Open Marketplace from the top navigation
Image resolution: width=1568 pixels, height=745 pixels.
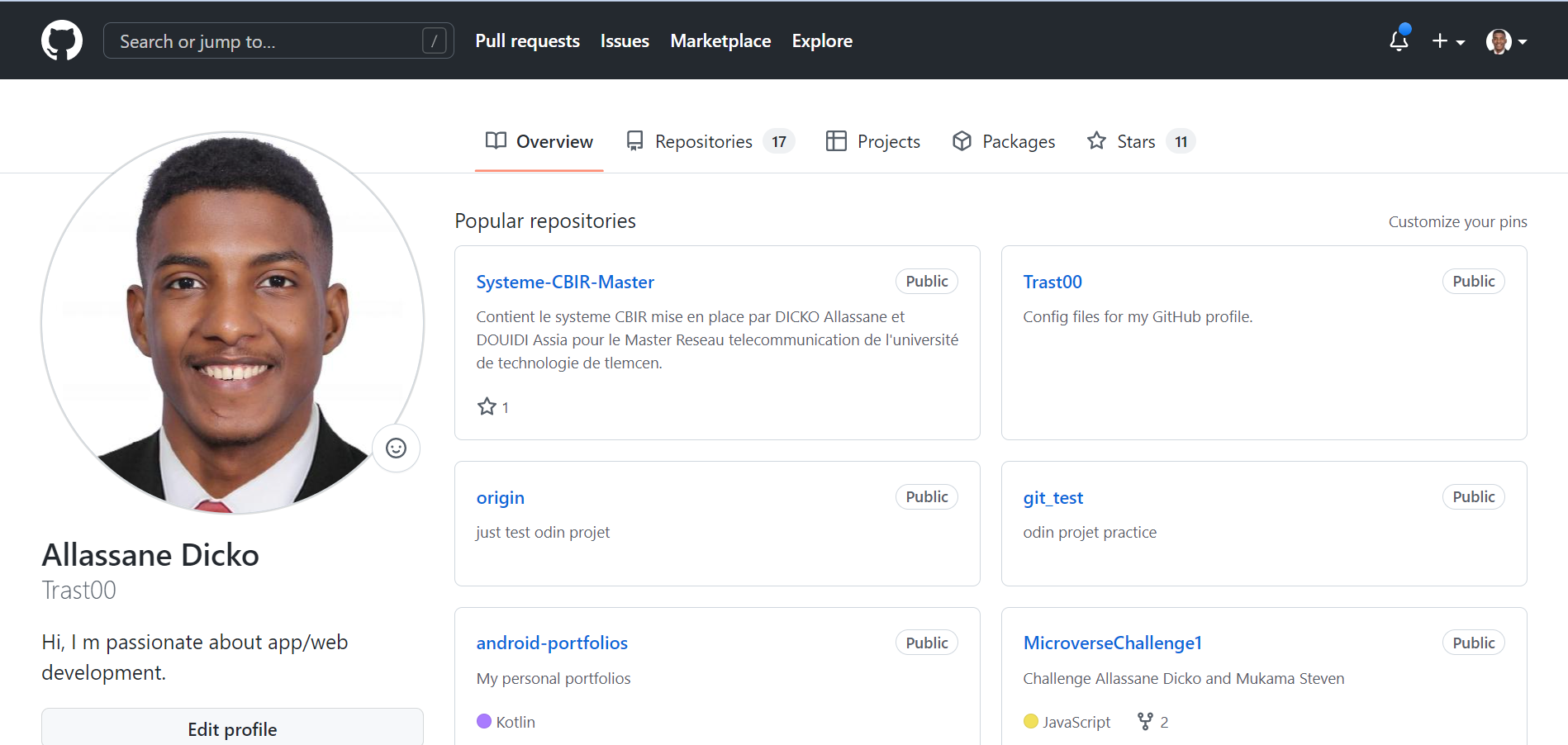(720, 40)
